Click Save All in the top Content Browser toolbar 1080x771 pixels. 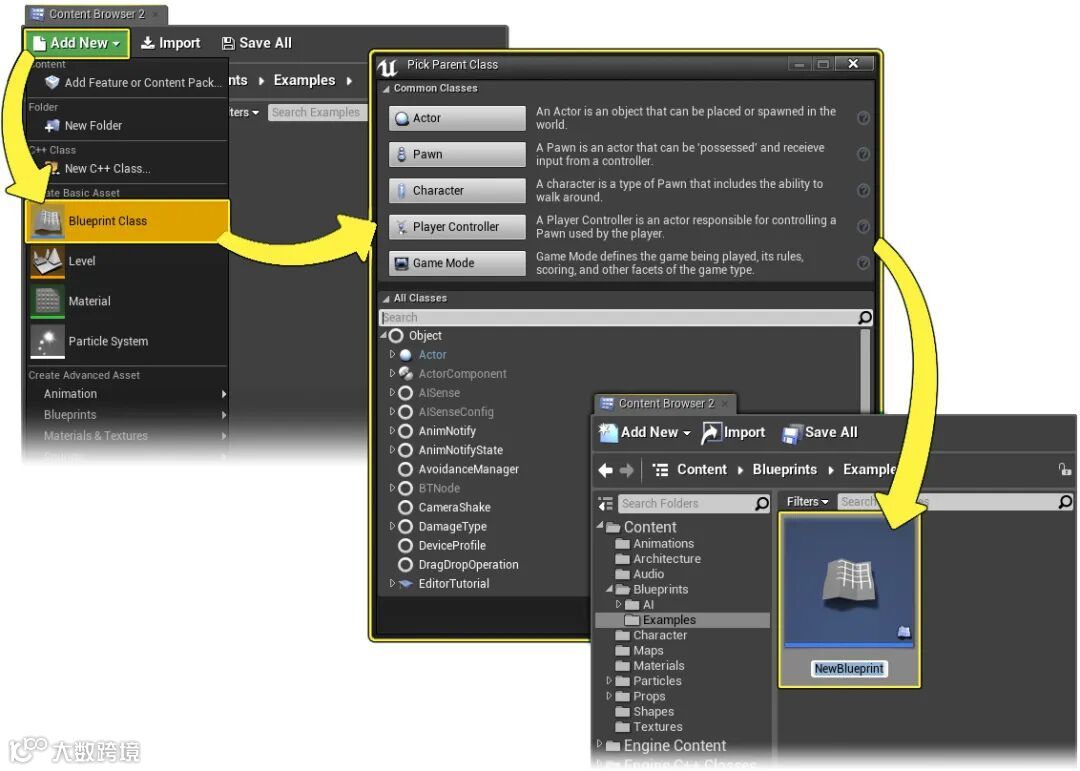257,43
